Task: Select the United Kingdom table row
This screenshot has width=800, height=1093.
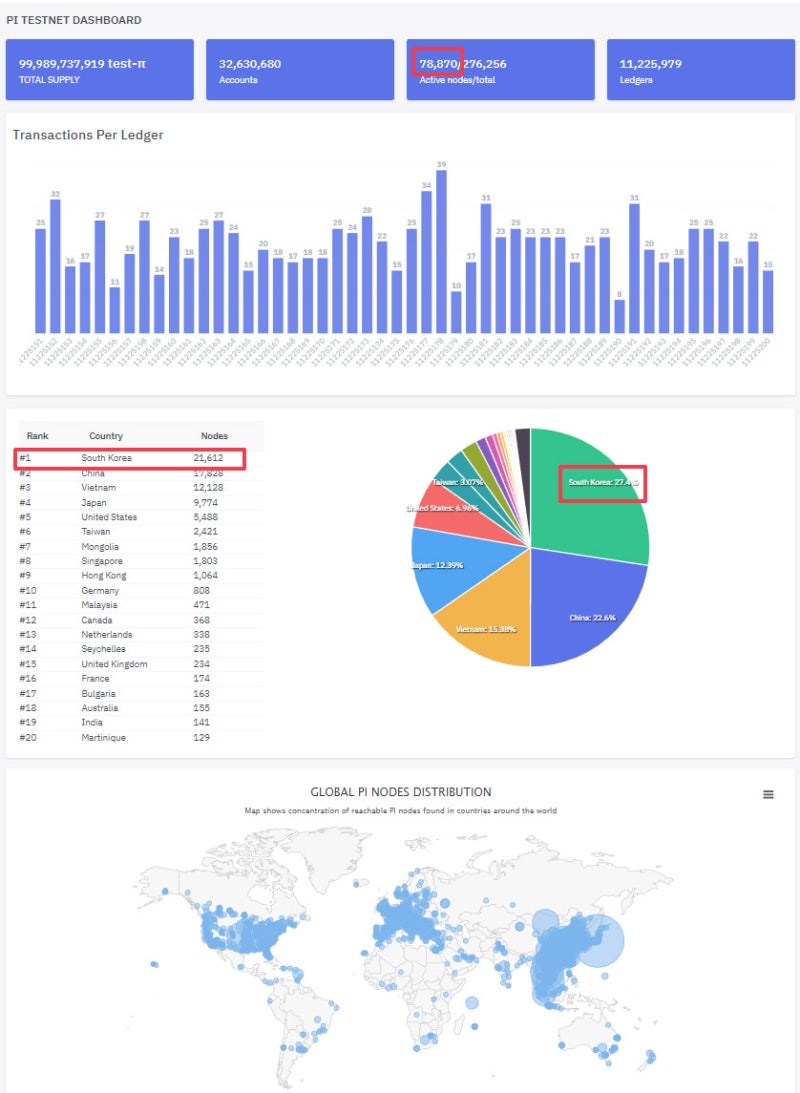Action: point(139,664)
